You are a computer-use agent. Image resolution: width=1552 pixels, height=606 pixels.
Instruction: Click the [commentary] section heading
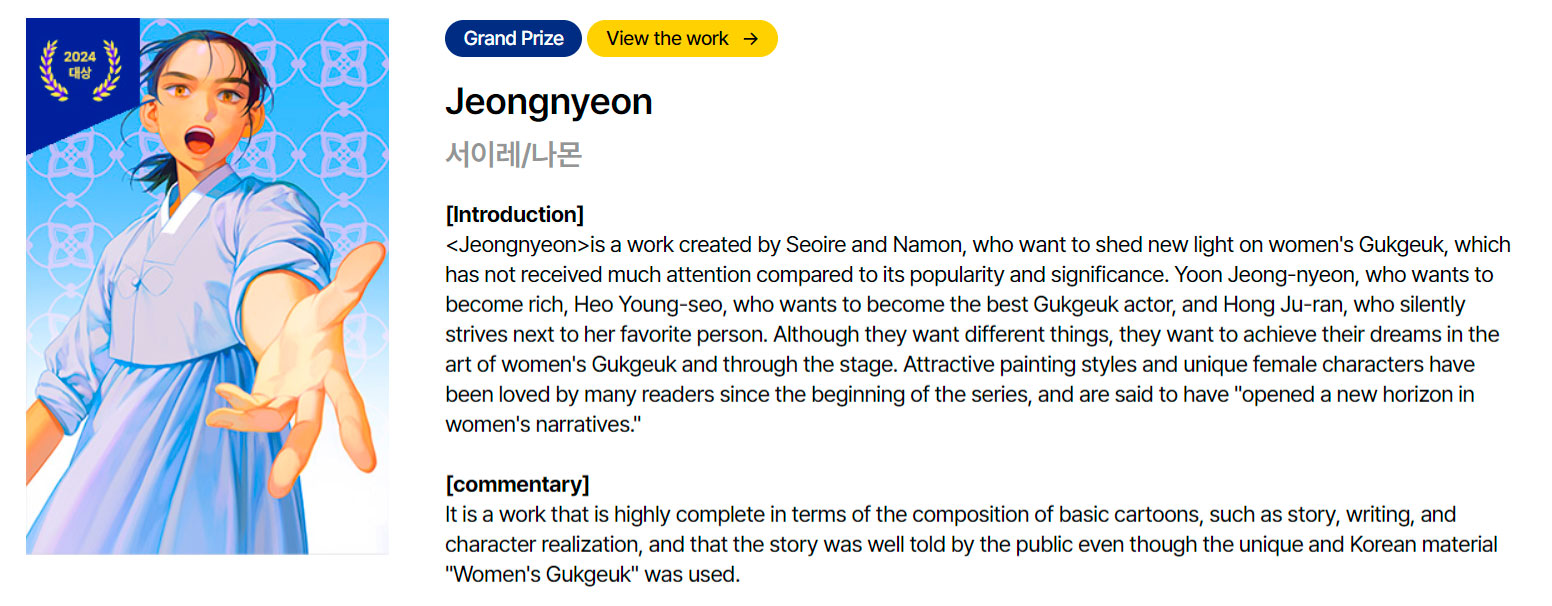[517, 484]
